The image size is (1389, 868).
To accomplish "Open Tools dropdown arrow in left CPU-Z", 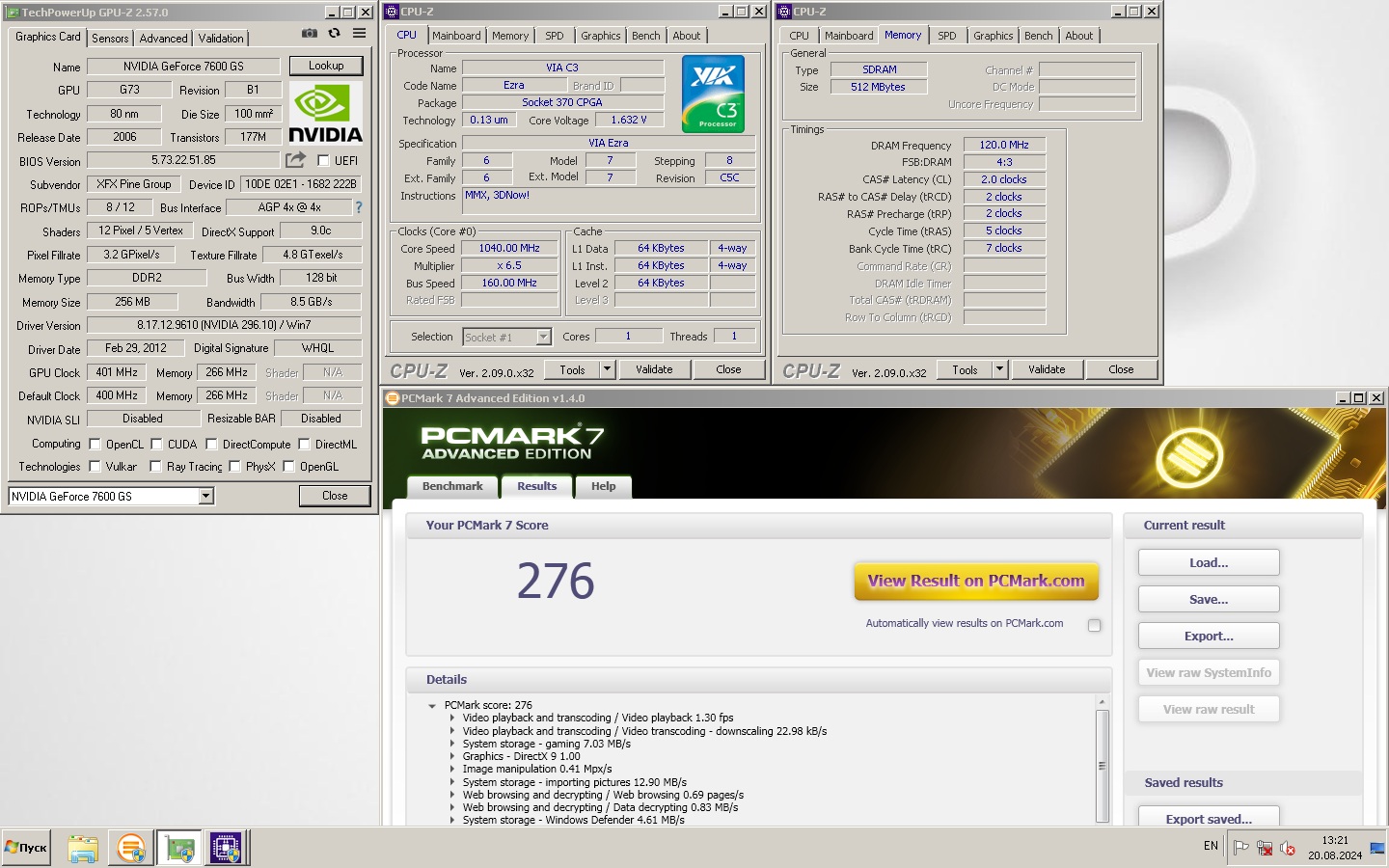I will tap(607, 369).
